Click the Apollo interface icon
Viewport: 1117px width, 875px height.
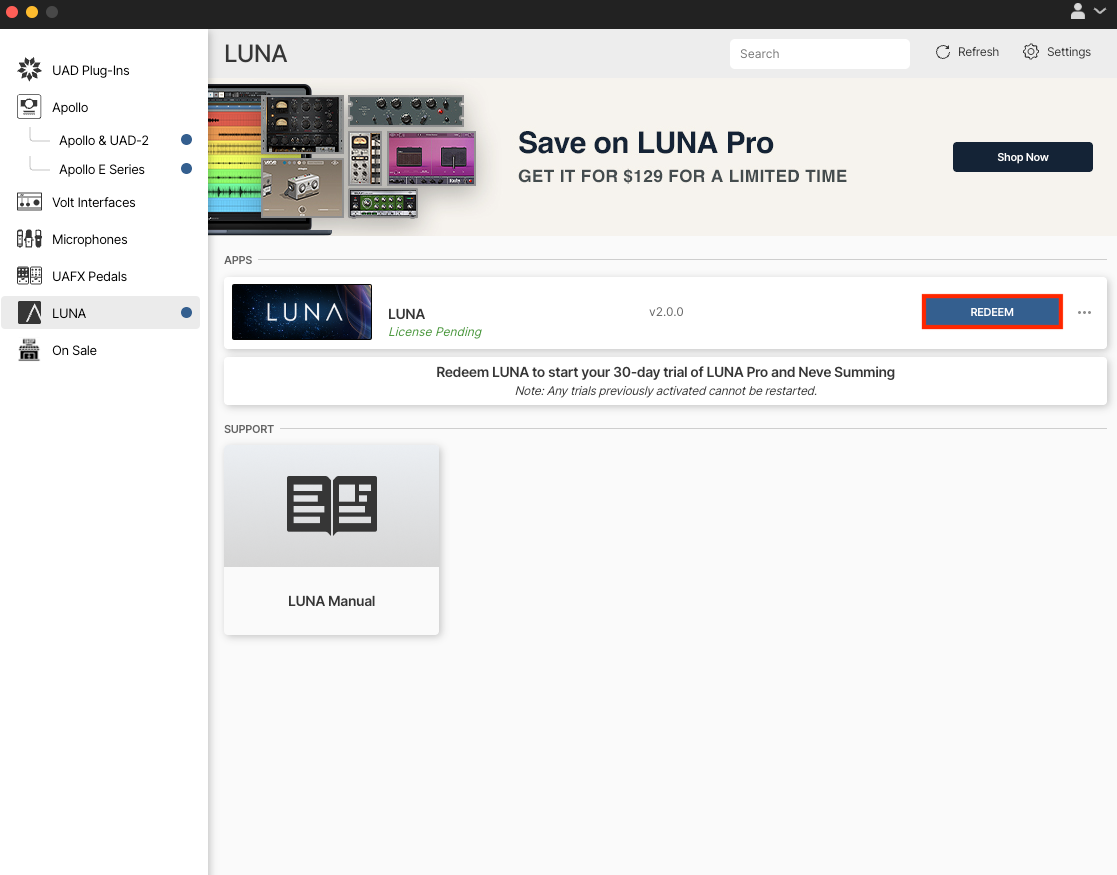[x=29, y=107]
